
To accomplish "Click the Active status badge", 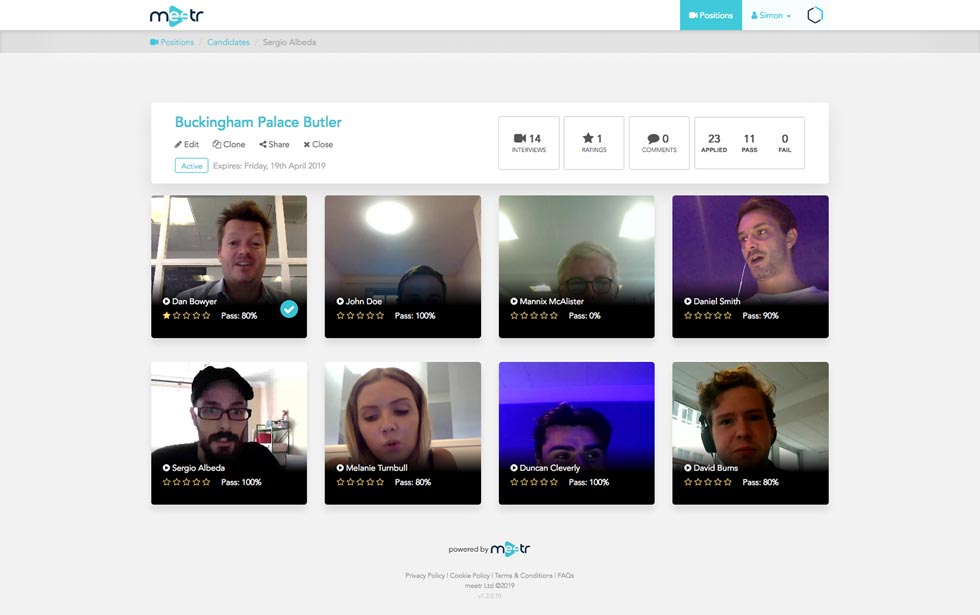I will (x=191, y=166).
